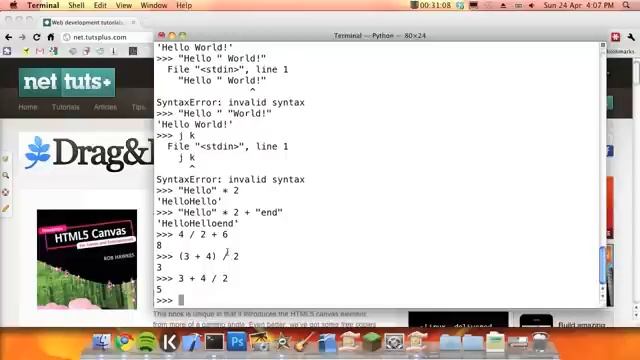
Task: Click the HTML5 Canvas book cover image
Action: click(x=87, y=259)
